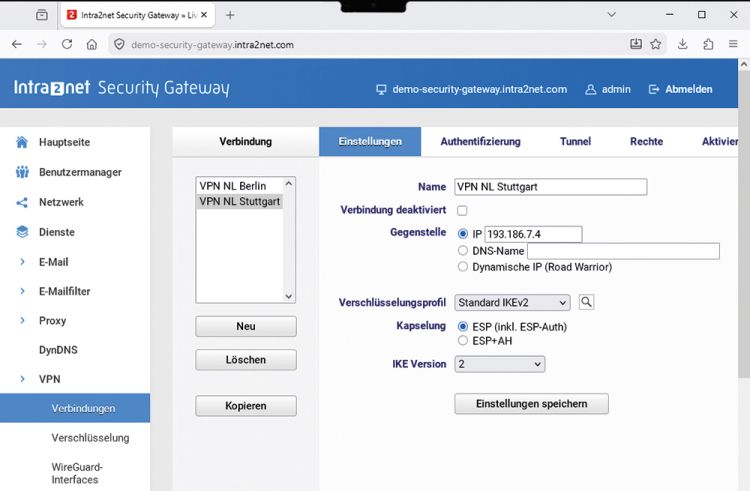Click the Abmelden logout icon
This screenshot has height=491, width=750.
pos(654,89)
